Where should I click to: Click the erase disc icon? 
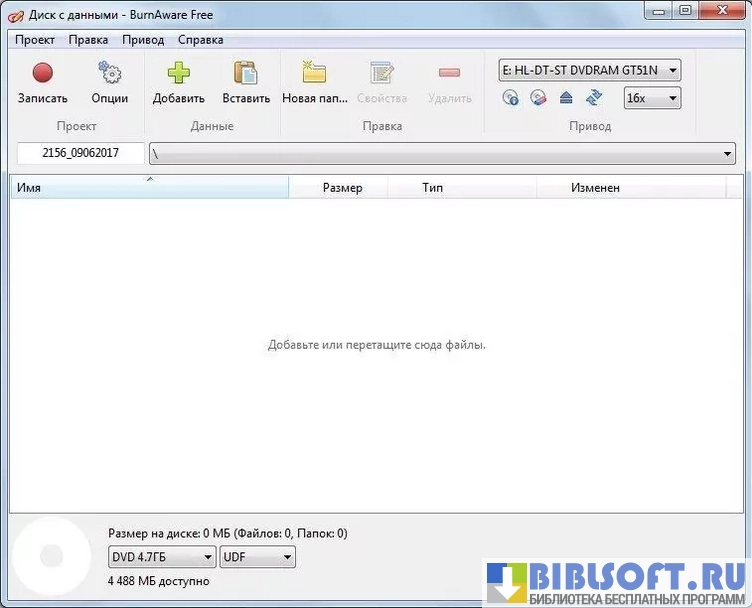coord(539,98)
